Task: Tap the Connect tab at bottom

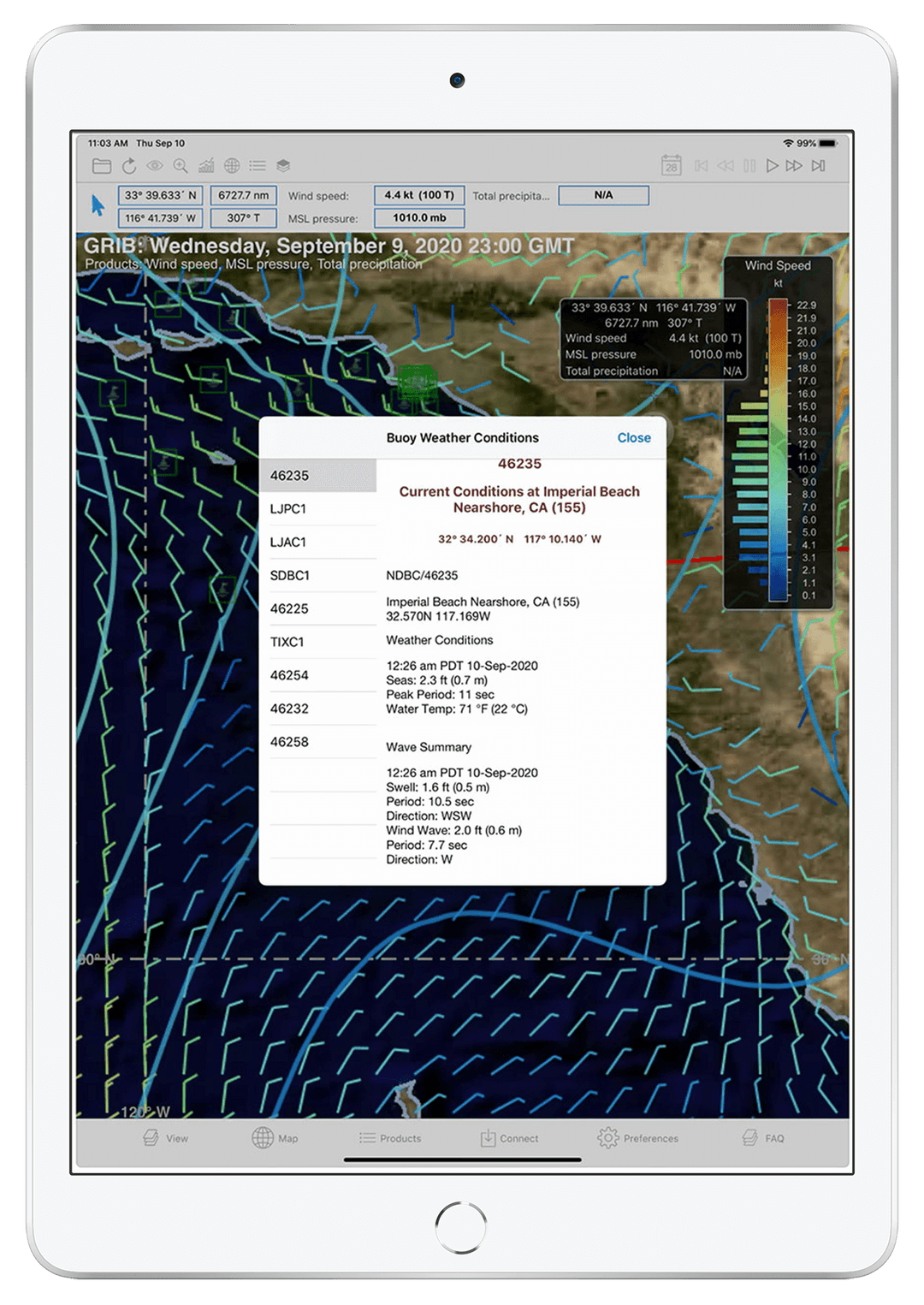Action: click(x=509, y=1138)
